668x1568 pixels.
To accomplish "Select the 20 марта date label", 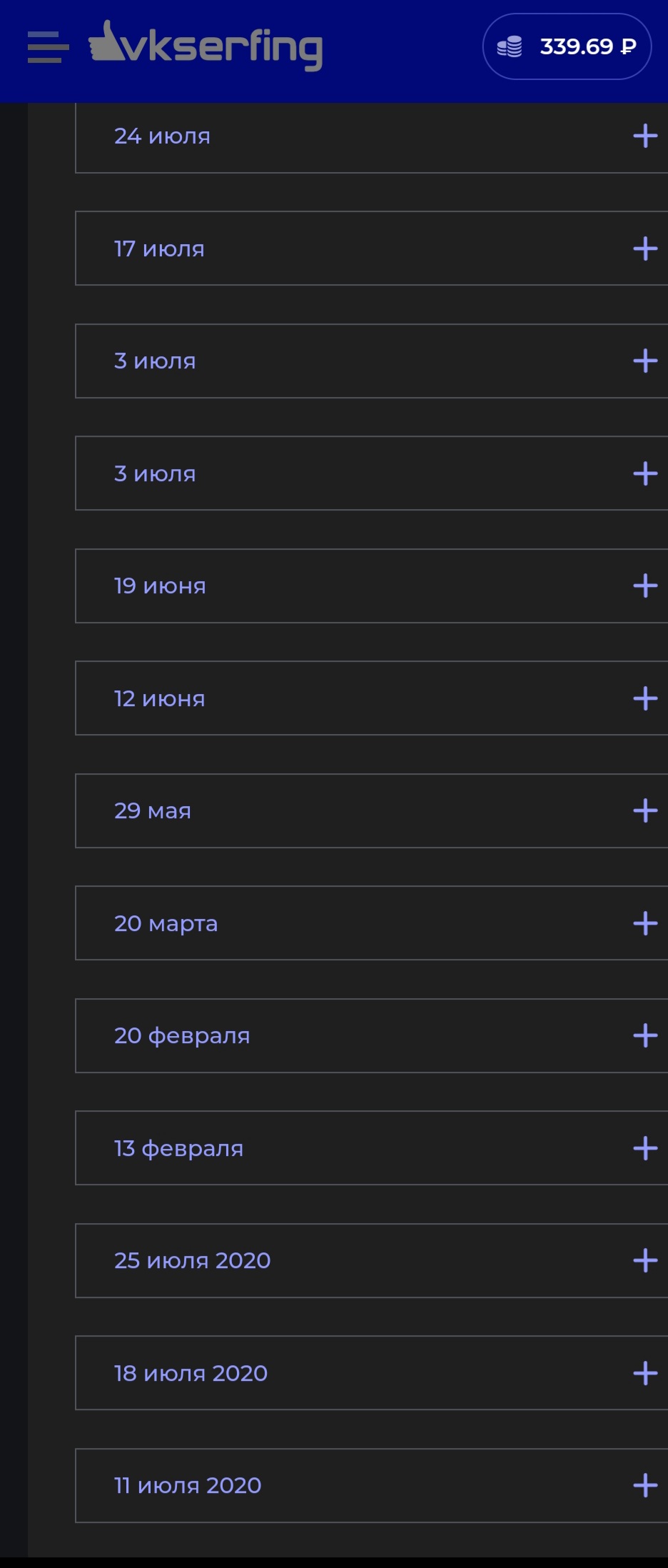I will click(166, 923).
